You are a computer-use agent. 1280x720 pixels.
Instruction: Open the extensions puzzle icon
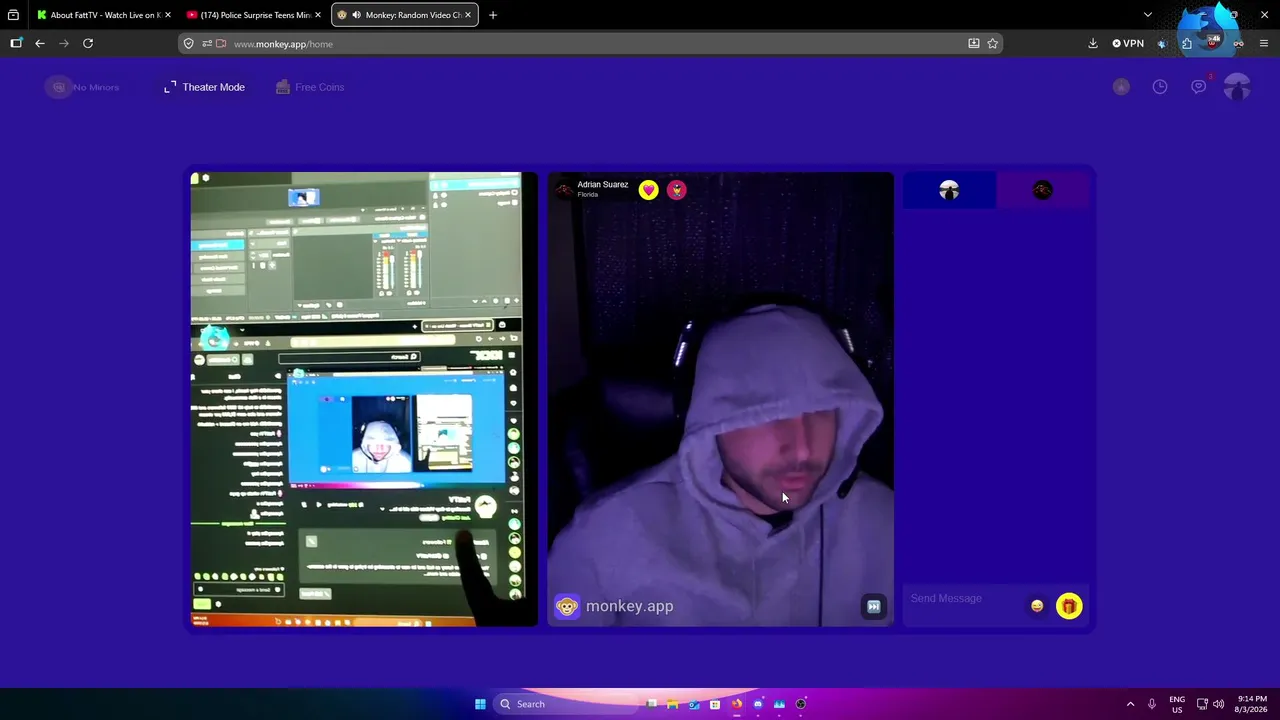[1187, 43]
